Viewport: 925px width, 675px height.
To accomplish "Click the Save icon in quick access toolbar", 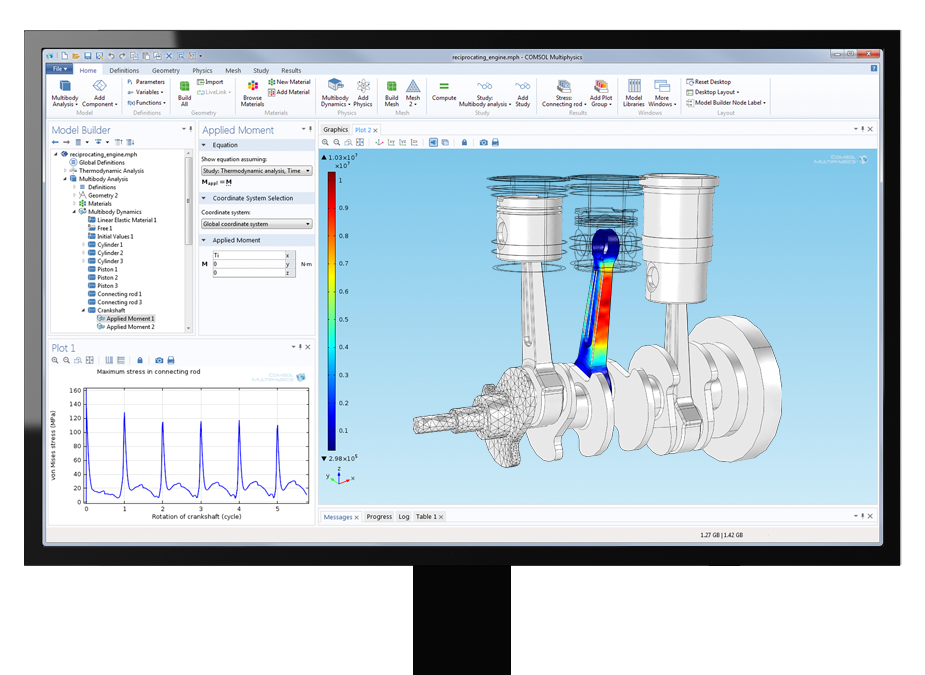I will click(x=88, y=56).
